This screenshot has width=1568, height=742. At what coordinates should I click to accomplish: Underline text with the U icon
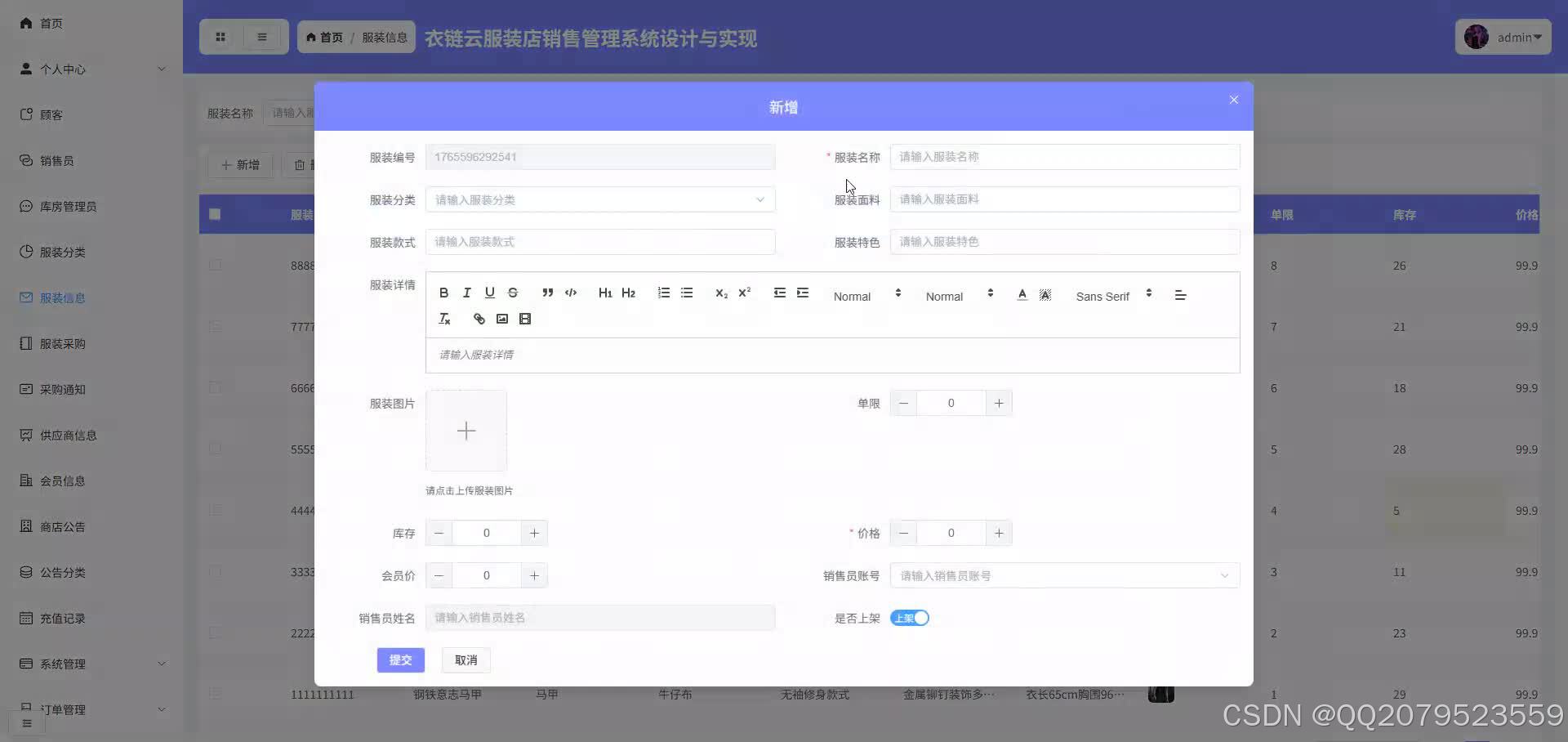coord(489,293)
